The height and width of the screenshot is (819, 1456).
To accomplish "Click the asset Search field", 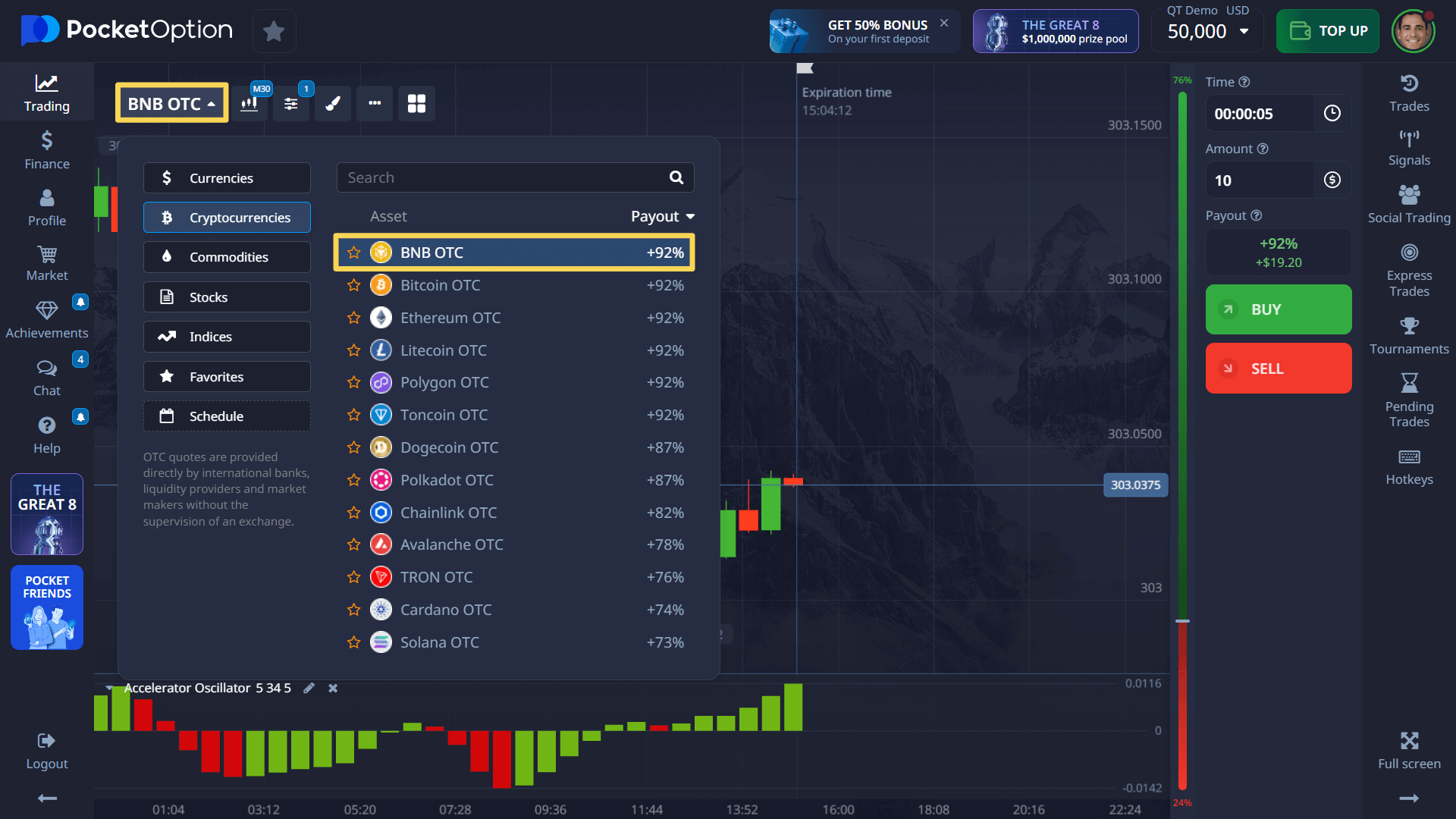I will click(500, 177).
